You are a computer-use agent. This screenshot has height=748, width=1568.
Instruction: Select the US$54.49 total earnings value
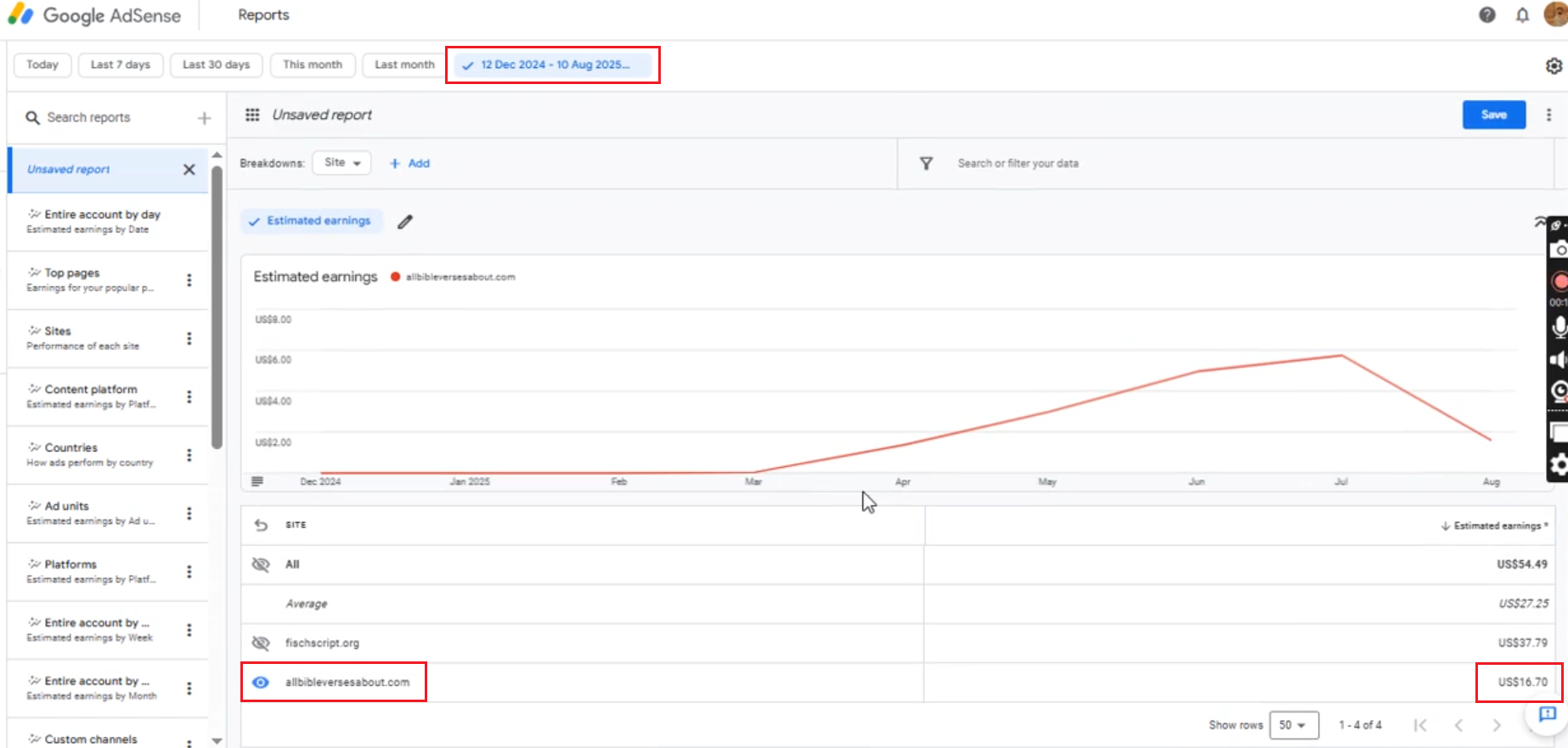1522,565
